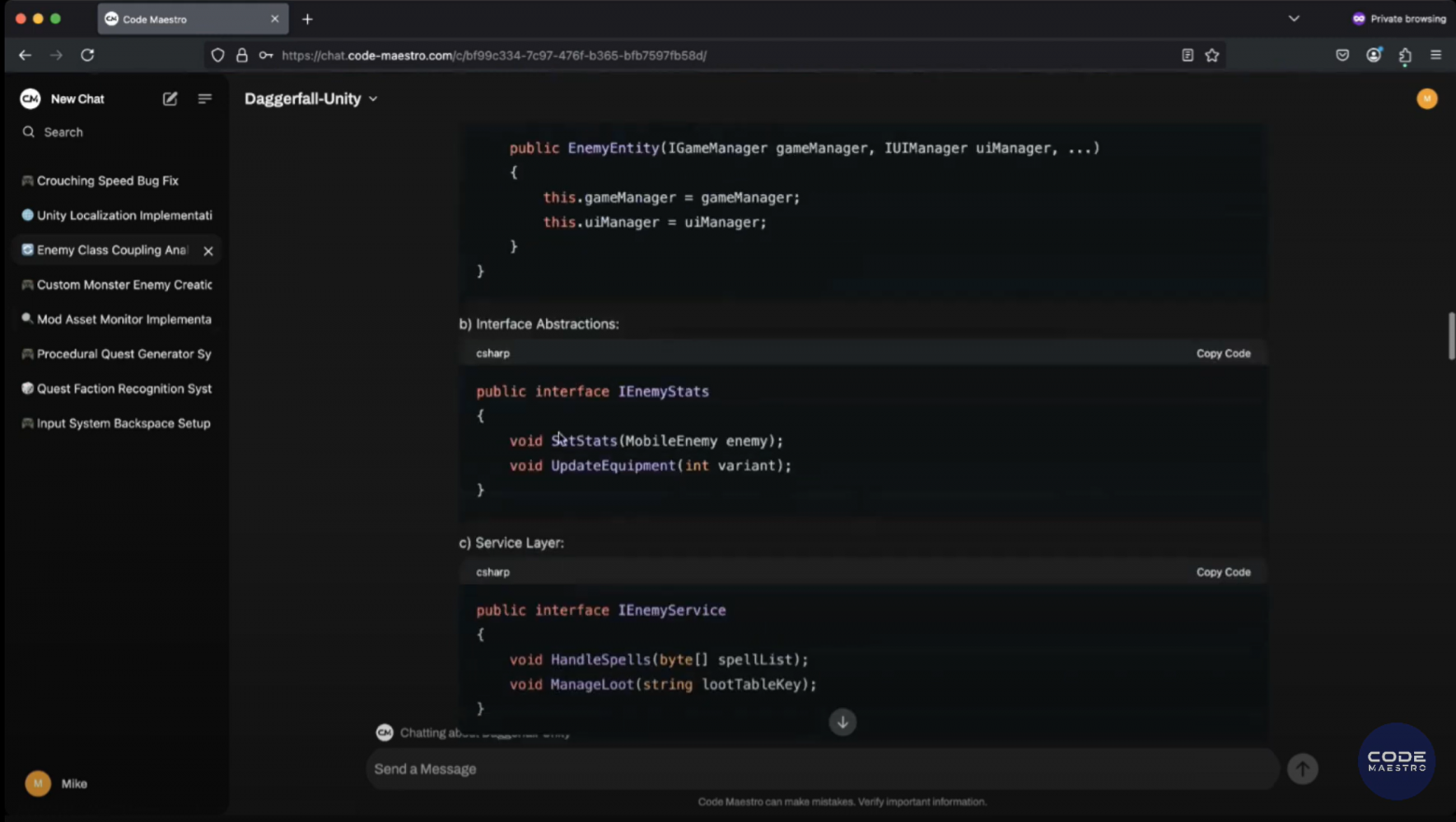Click the bookmark star in the address bar
Viewport: 1456px width, 822px height.
(1211, 55)
